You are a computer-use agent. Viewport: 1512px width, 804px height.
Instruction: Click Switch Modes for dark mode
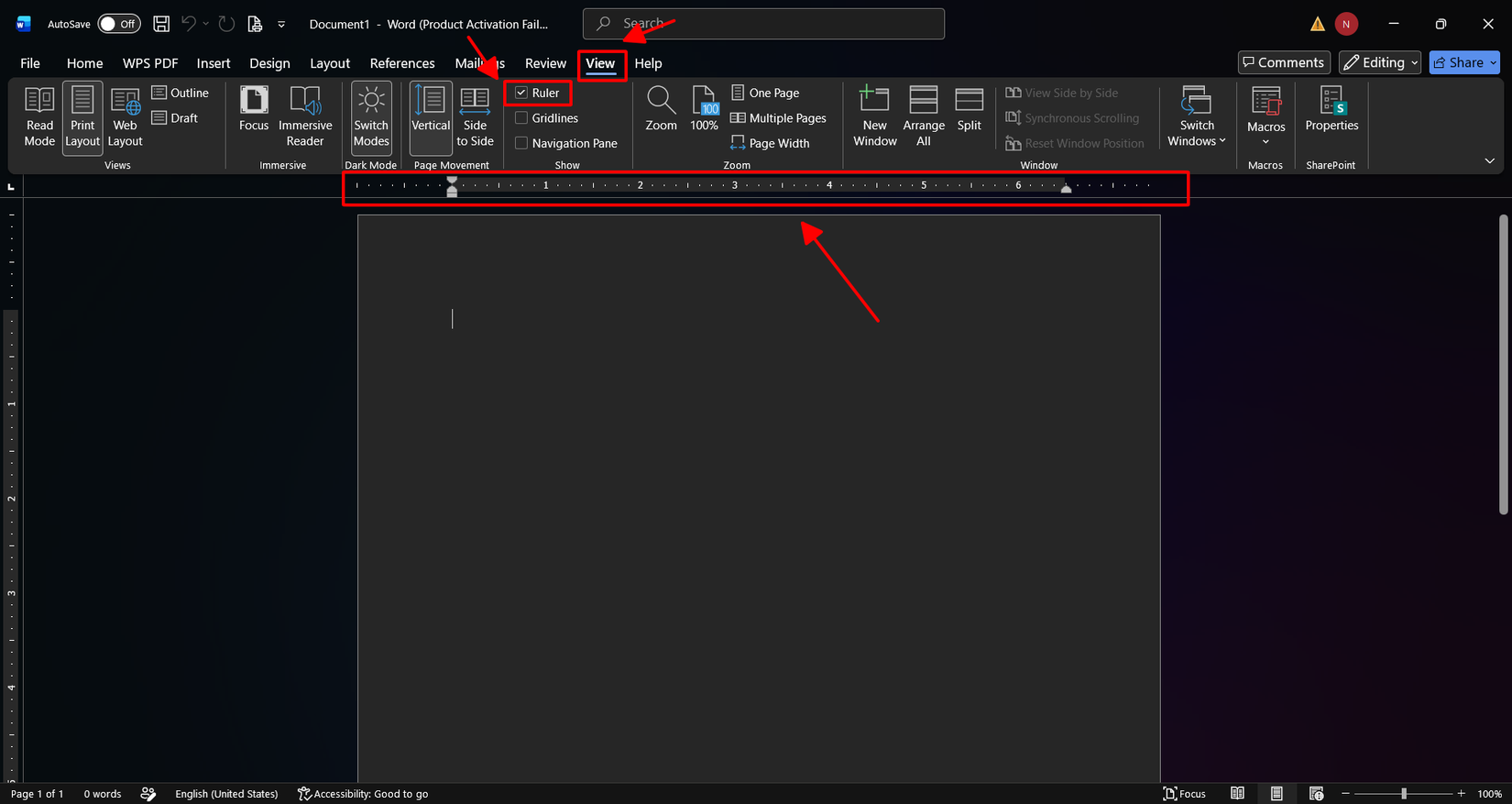[x=371, y=117]
